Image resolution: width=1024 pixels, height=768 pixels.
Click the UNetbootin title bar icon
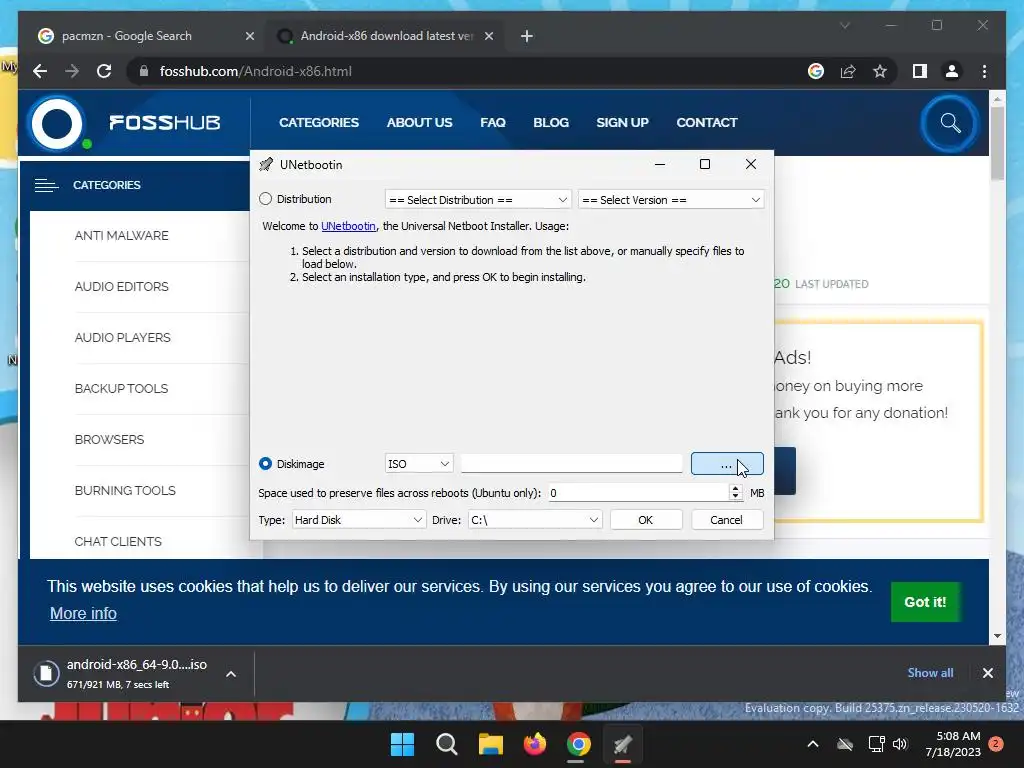pos(266,165)
